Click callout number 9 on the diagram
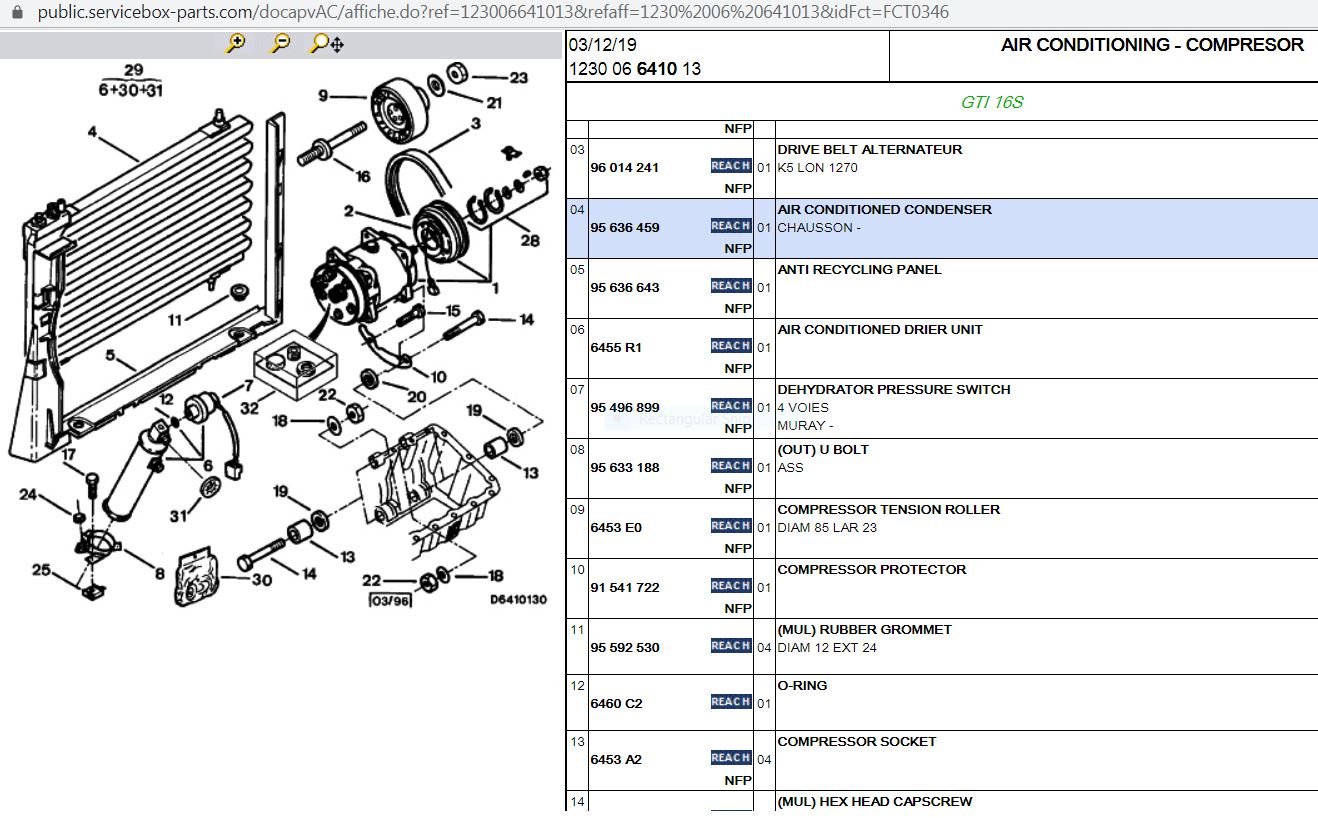The image size is (1318, 818). pyautogui.click(x=323, y=96)
